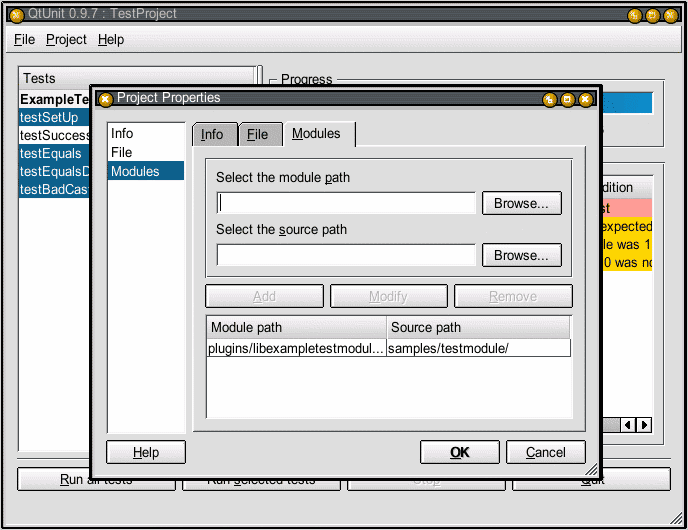Select the ExampleTe root test item
This screenshot has height=530, width=688.
coord(54,99)
